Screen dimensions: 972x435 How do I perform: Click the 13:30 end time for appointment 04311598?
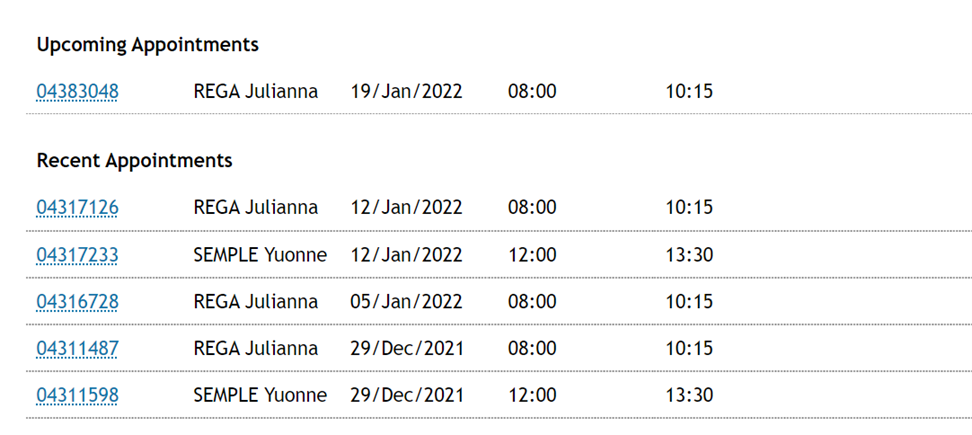coord(689,395)
